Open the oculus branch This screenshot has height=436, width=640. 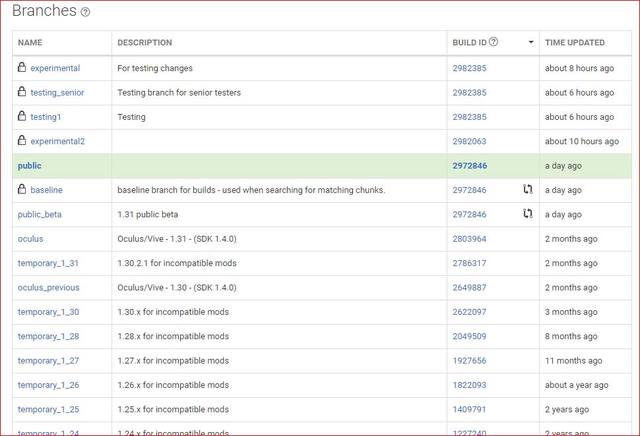(31, 239)
